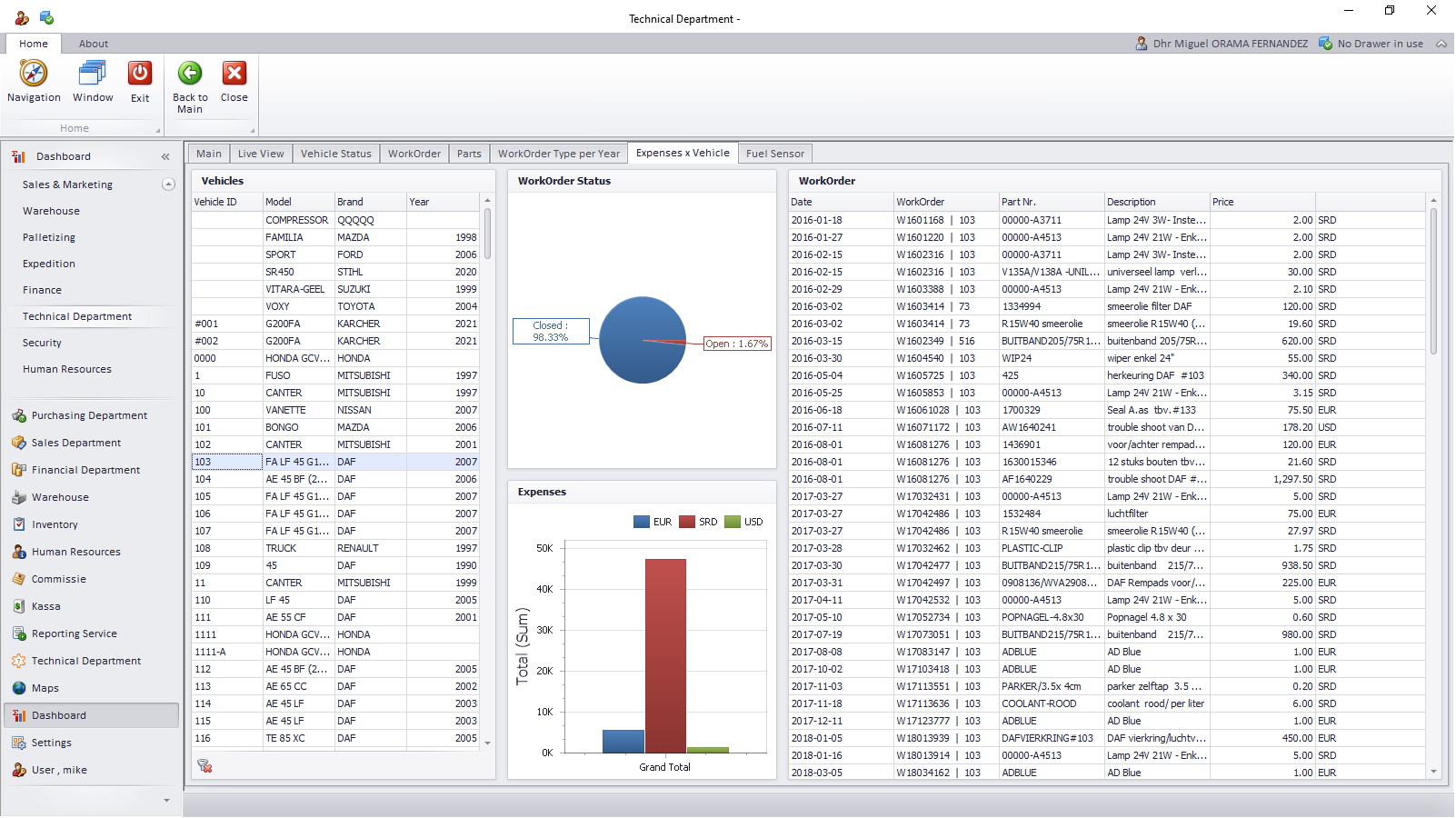1456x818 pixels.
Task: Open the About ribbon tab
Action: pyautogui.click(x=93, y=44)
